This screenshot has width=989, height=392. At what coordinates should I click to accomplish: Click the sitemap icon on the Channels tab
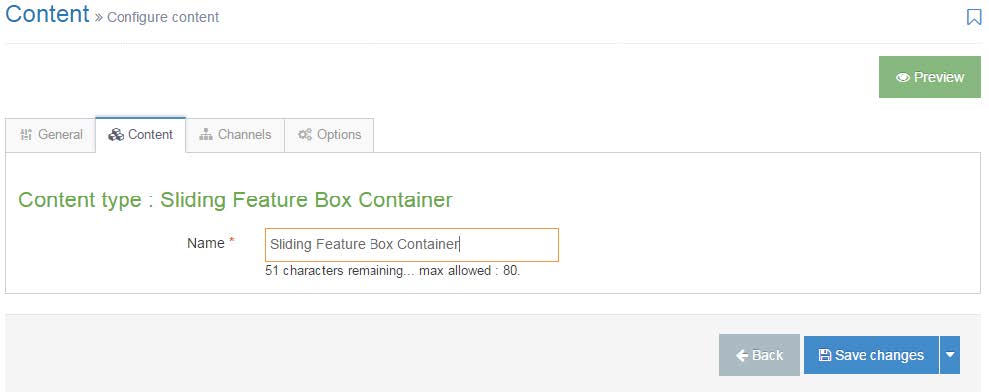point(206,134)
